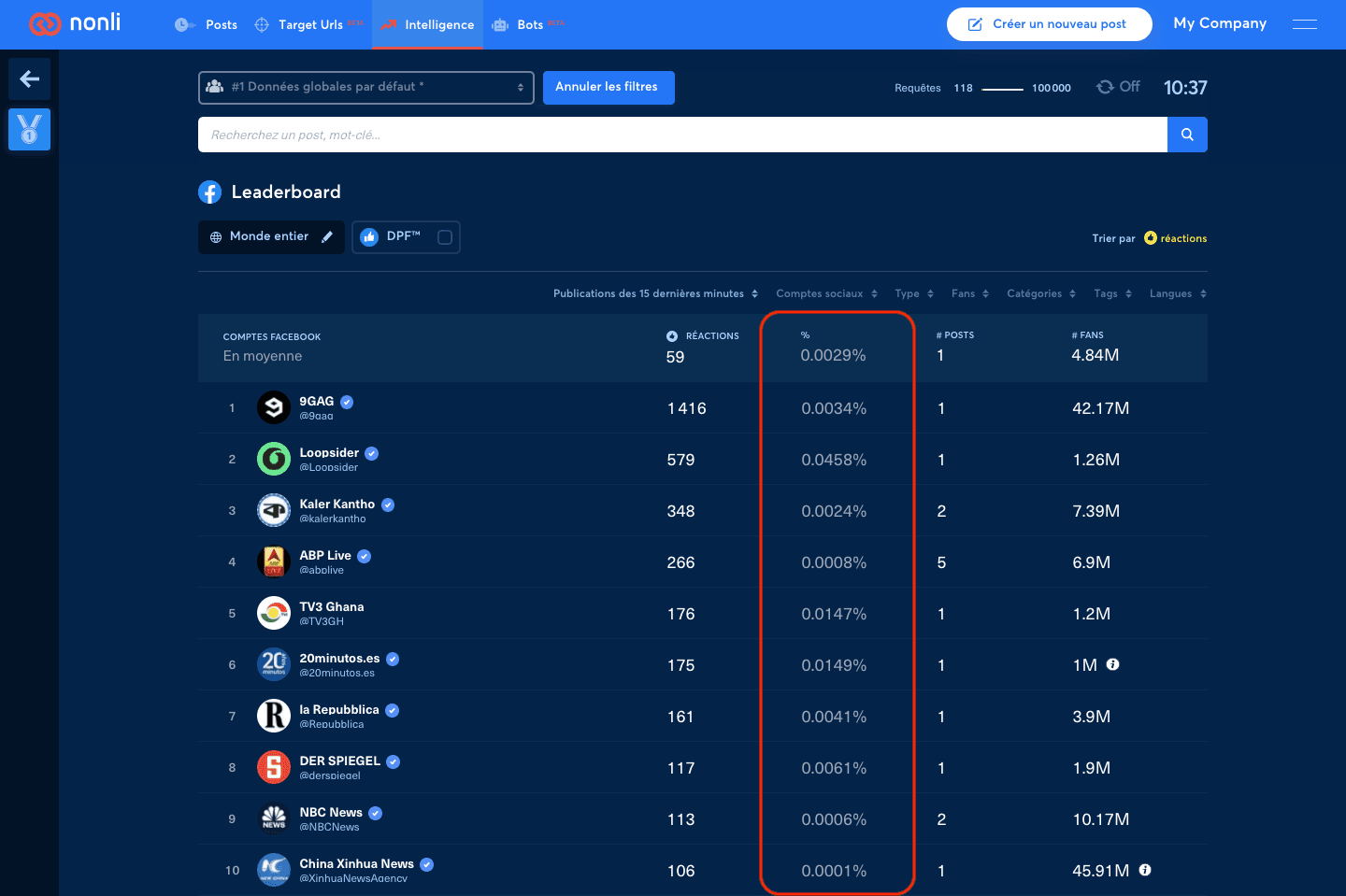The width and height of the screenshot is (1346, 896).
Task: Click the pencil icon beside Monde entier
Action: [327, 237]
